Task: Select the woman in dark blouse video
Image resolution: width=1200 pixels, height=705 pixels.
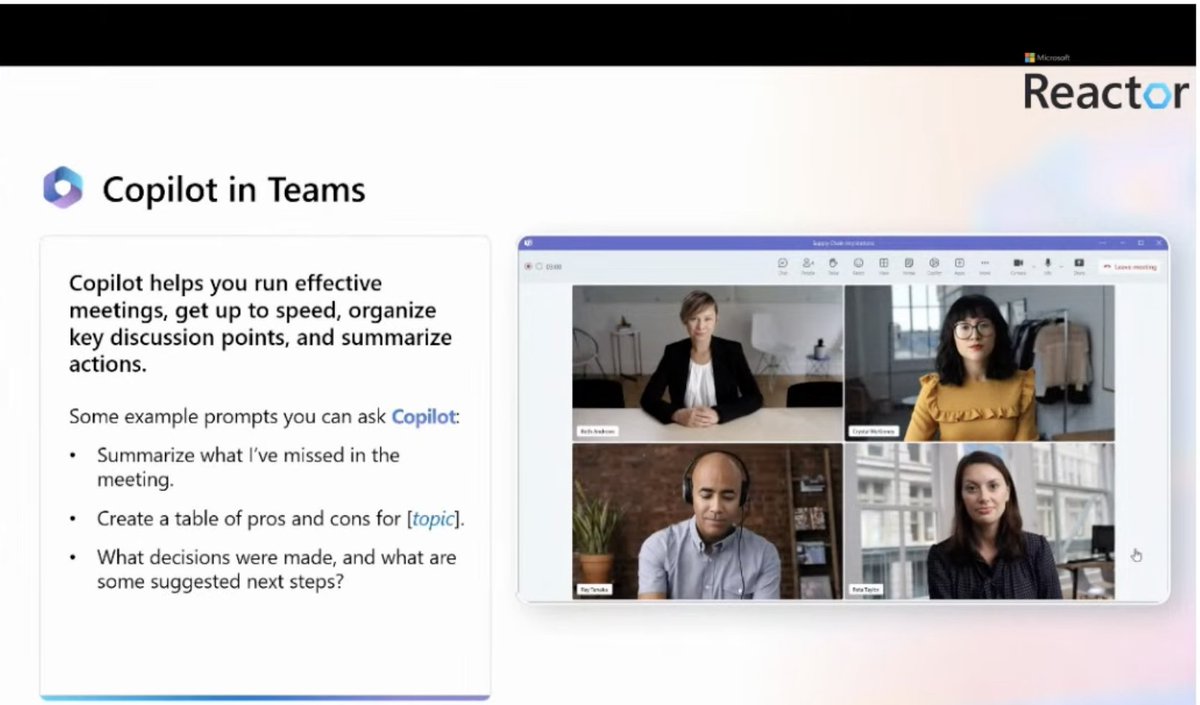Action: (x=979, y=521)
